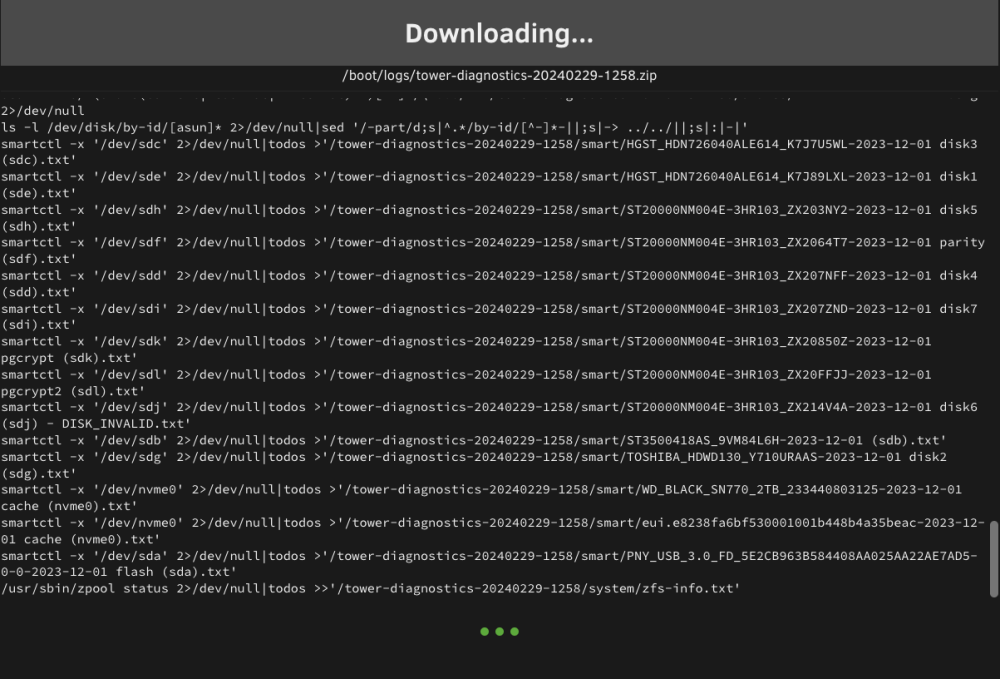
Task: Click the '/usr/sbin/zpool status' command line
Action: click(x=371, y=588)
